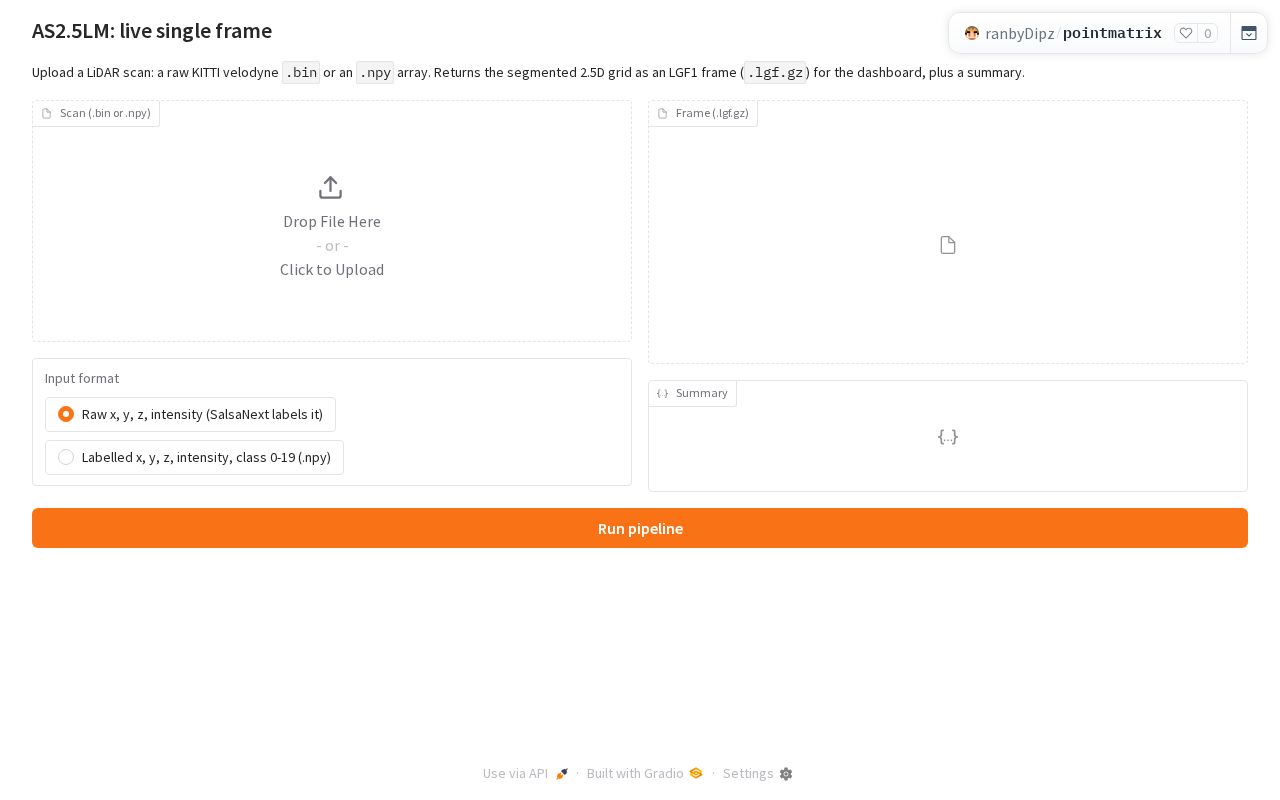Click the Click to Upload text
This screenshot has width=1280, height=800.
click(x=332, y=269)
